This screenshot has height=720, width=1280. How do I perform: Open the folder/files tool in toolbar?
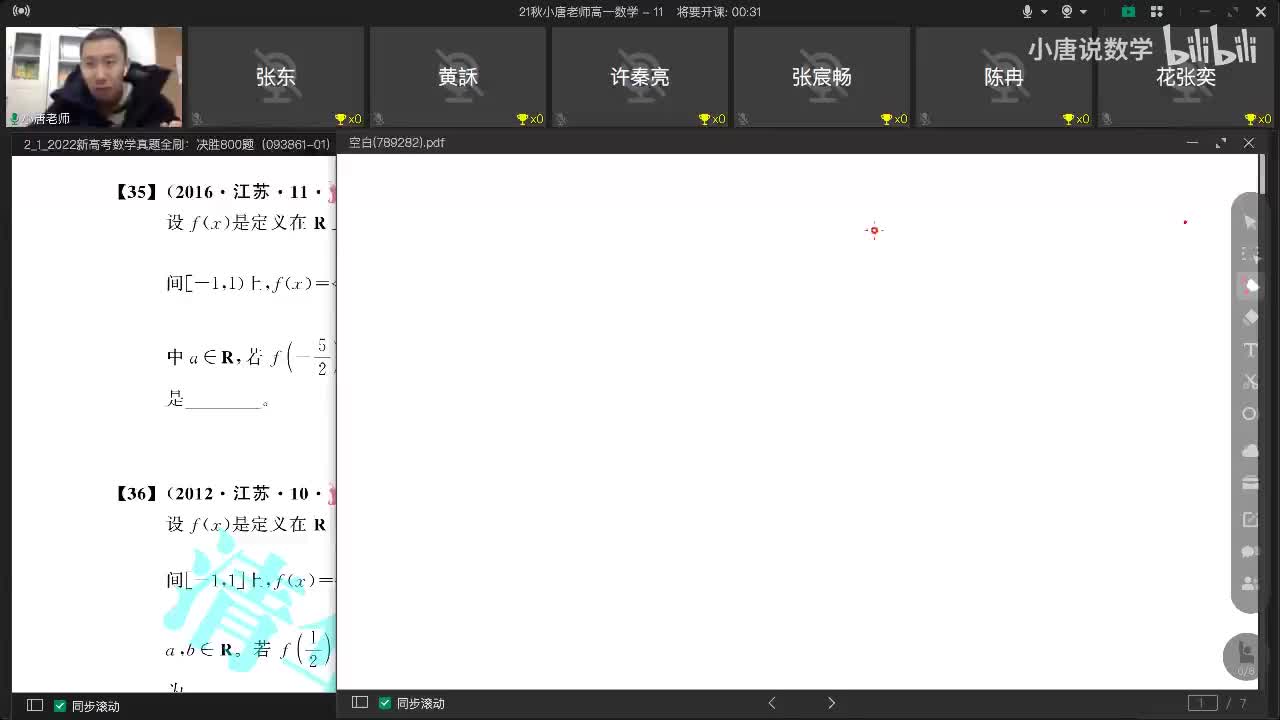[x=1249, y=483]
